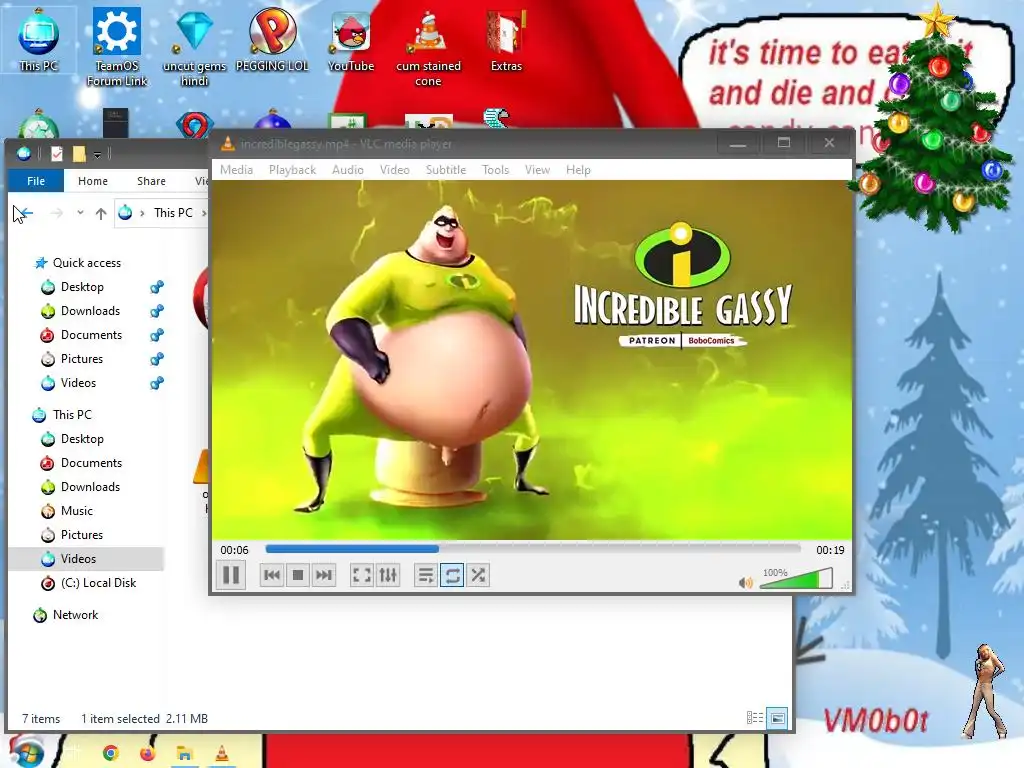Open extended settings equalizer panel
This screenshot has height=768, width=1024.
pos(388,575)
